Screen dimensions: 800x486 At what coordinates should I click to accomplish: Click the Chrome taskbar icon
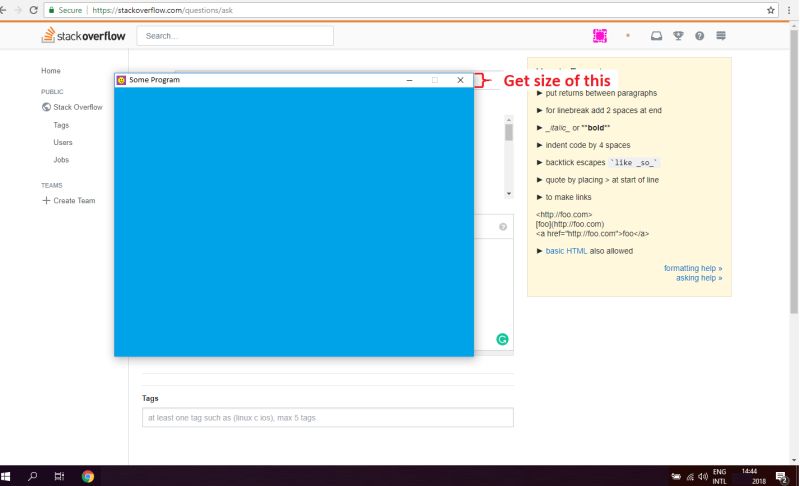pos(88,476)
